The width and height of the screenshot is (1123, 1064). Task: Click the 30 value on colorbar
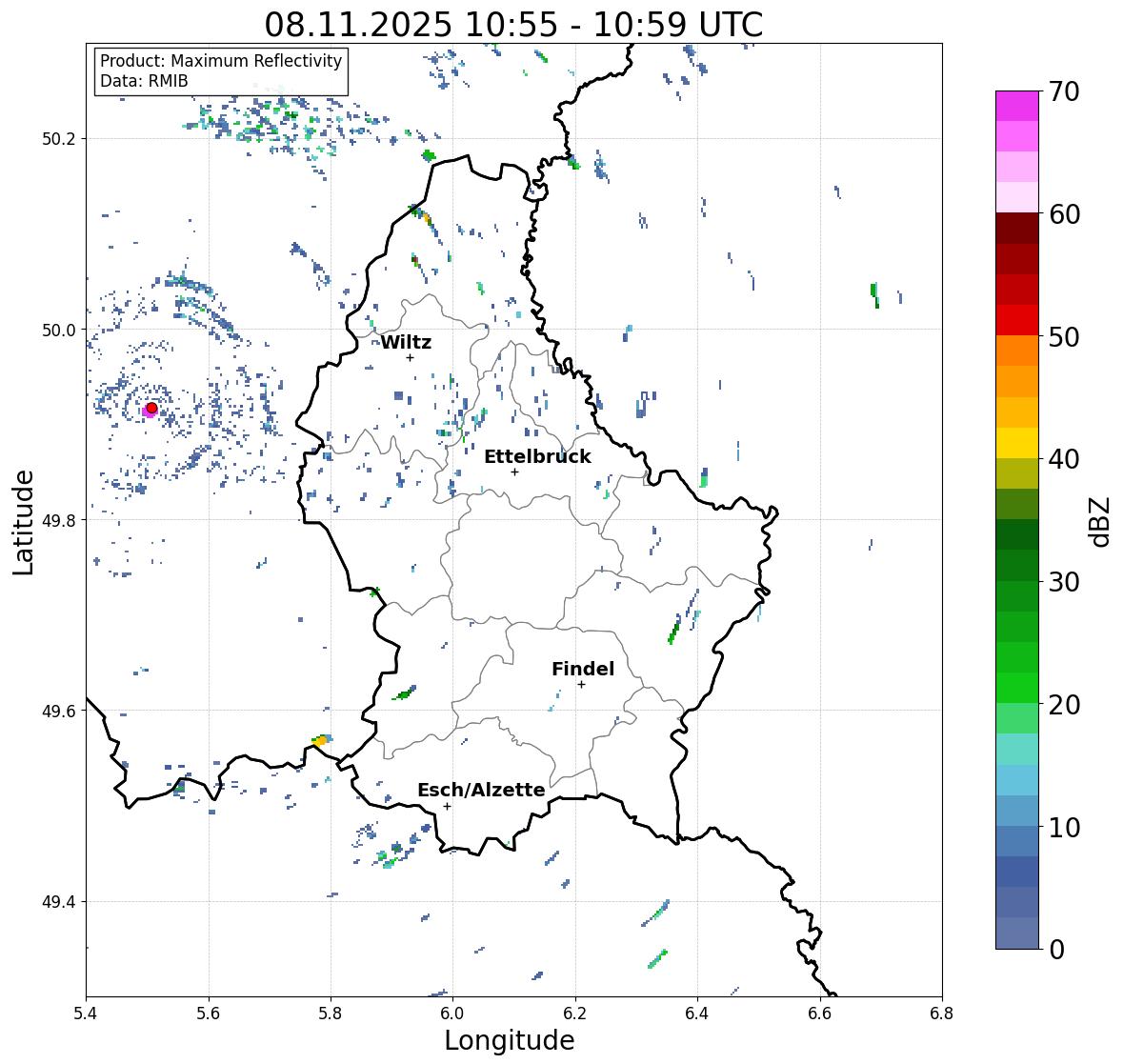coord(1064,582)
